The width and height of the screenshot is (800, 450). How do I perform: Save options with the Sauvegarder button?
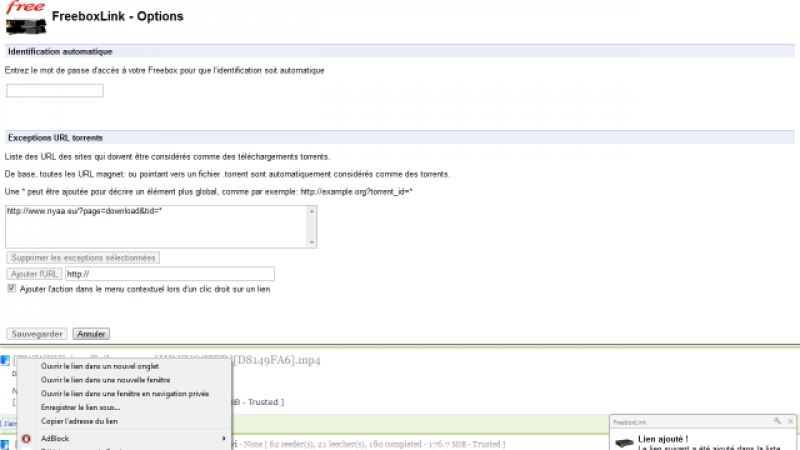[x=37, y=334]
